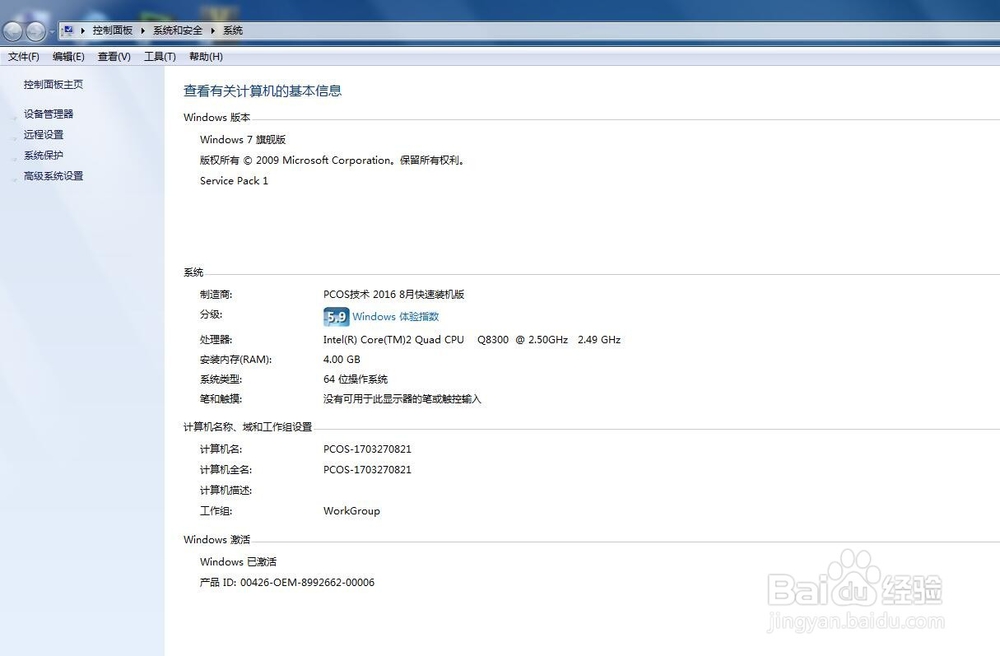Click the Service Pack 1 text
Image resolution: width=1000 pixels, height=656 pixels.
(234, 181)
